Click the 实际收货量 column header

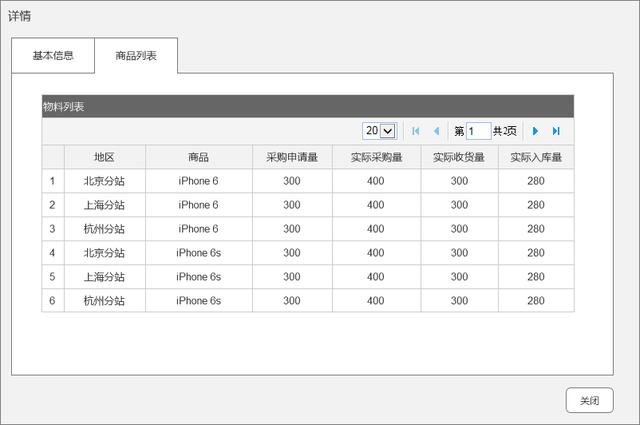pos(459,157)
